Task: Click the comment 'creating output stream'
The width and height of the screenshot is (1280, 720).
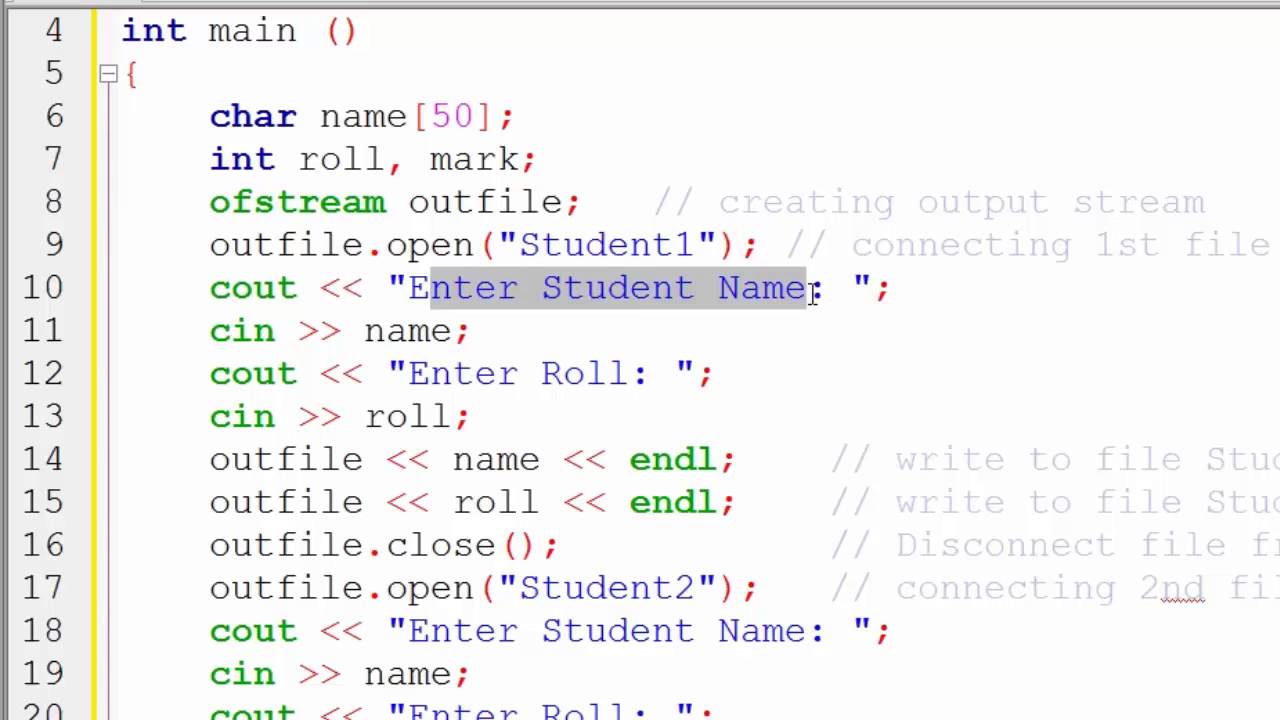Action: (x=930, y=203)
